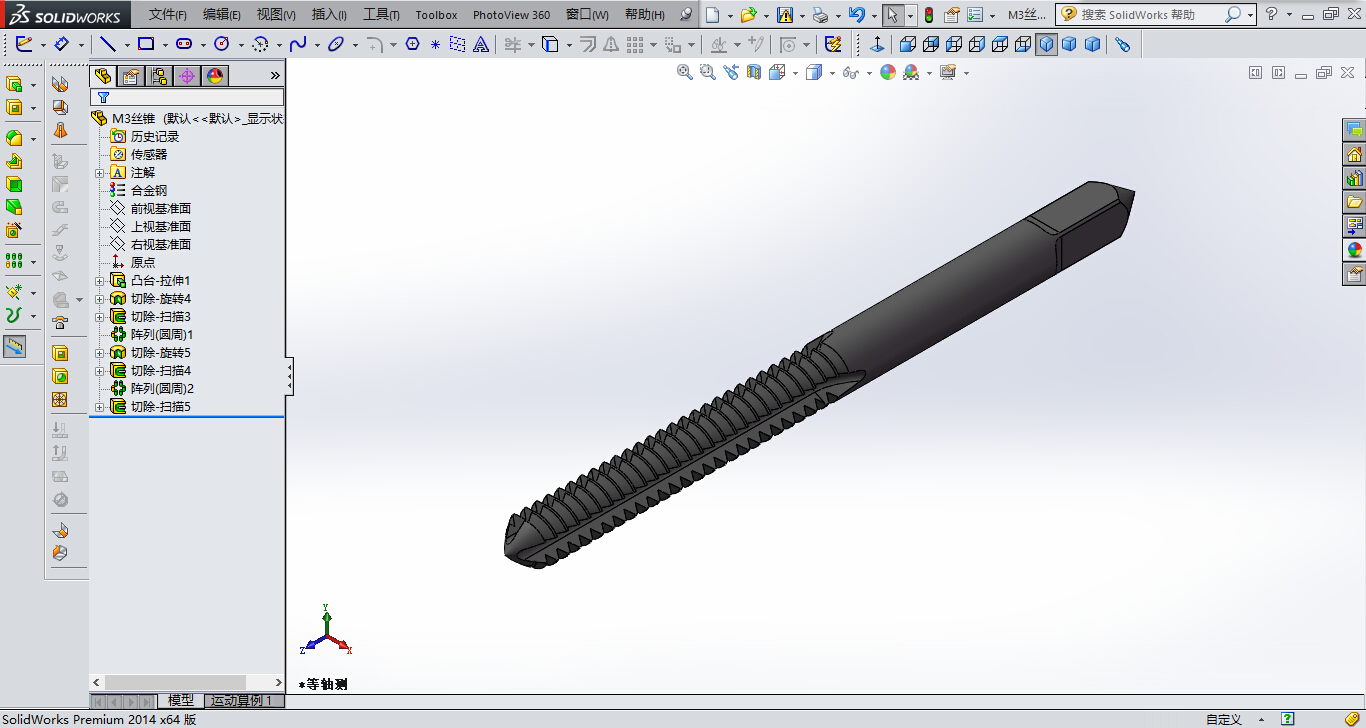1366x728 pixels.
Task: Open the Design Library task pane tab
Action: click(1354, 178)
